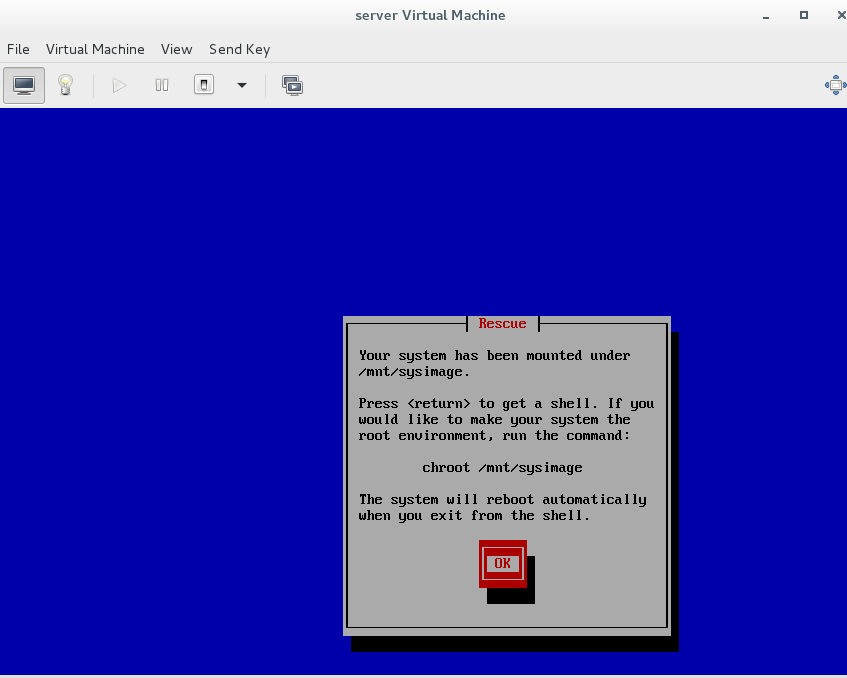Expand the shutdown options dropdown arrow
Screen dimensions: 847x678
(242, 85)
